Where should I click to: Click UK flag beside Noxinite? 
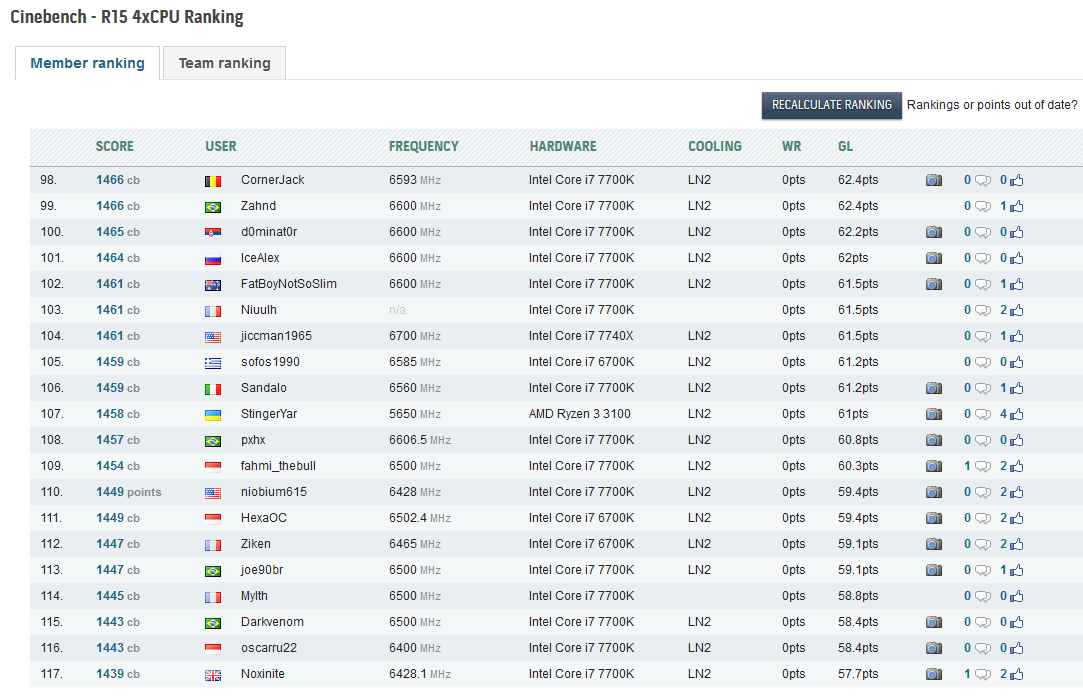point(213,675)
